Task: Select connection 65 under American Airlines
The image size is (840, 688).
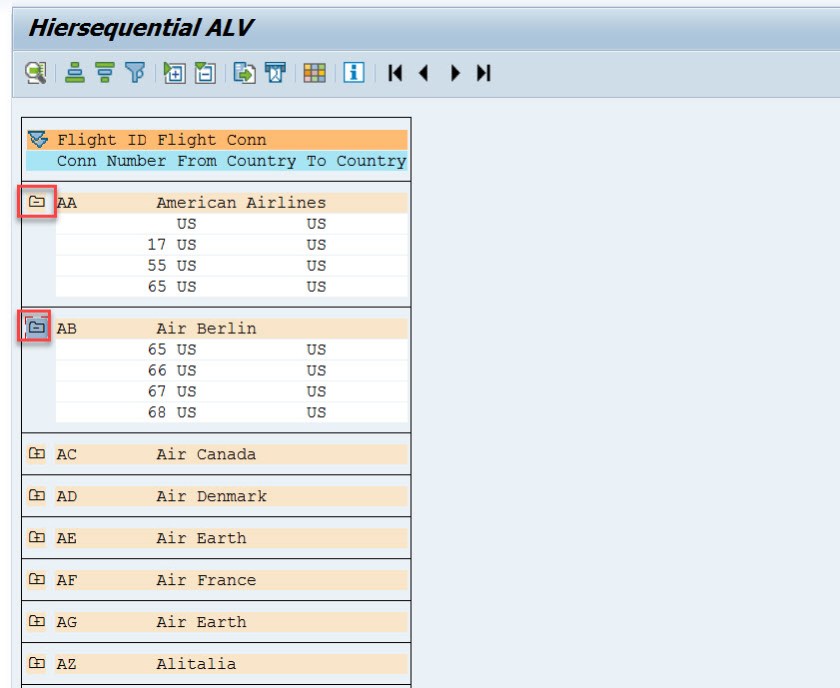Action: click(x=156, y=287)
